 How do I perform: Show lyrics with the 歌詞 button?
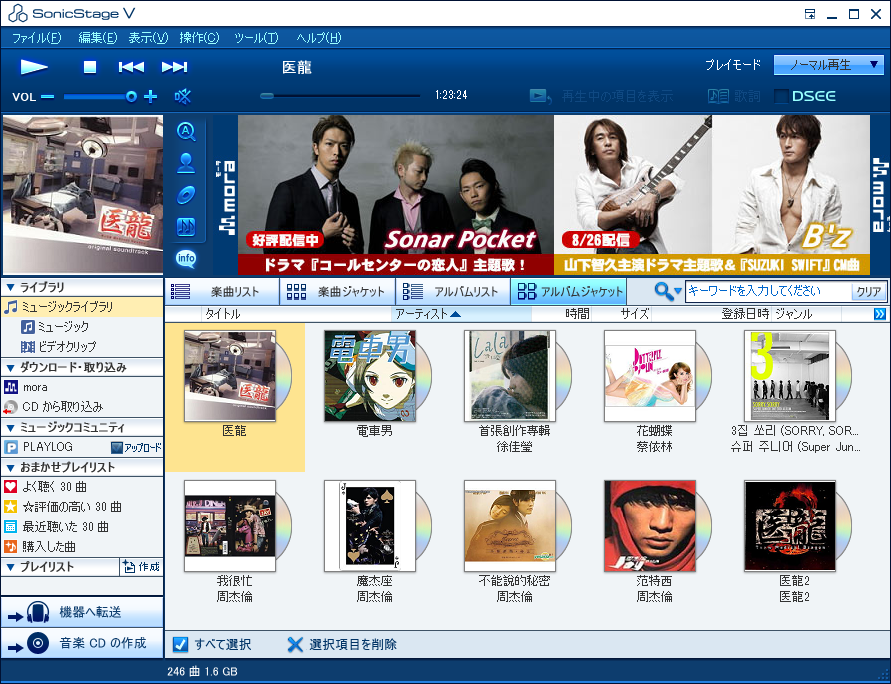pos(734,96)
